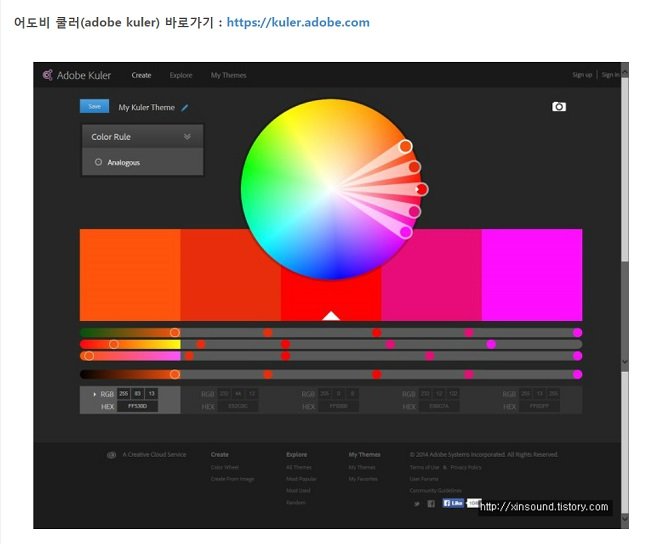Click white triangle indicator under red swatch
Image resolution: width=650 pixels, height=544 pixels.
coord(331,316)
